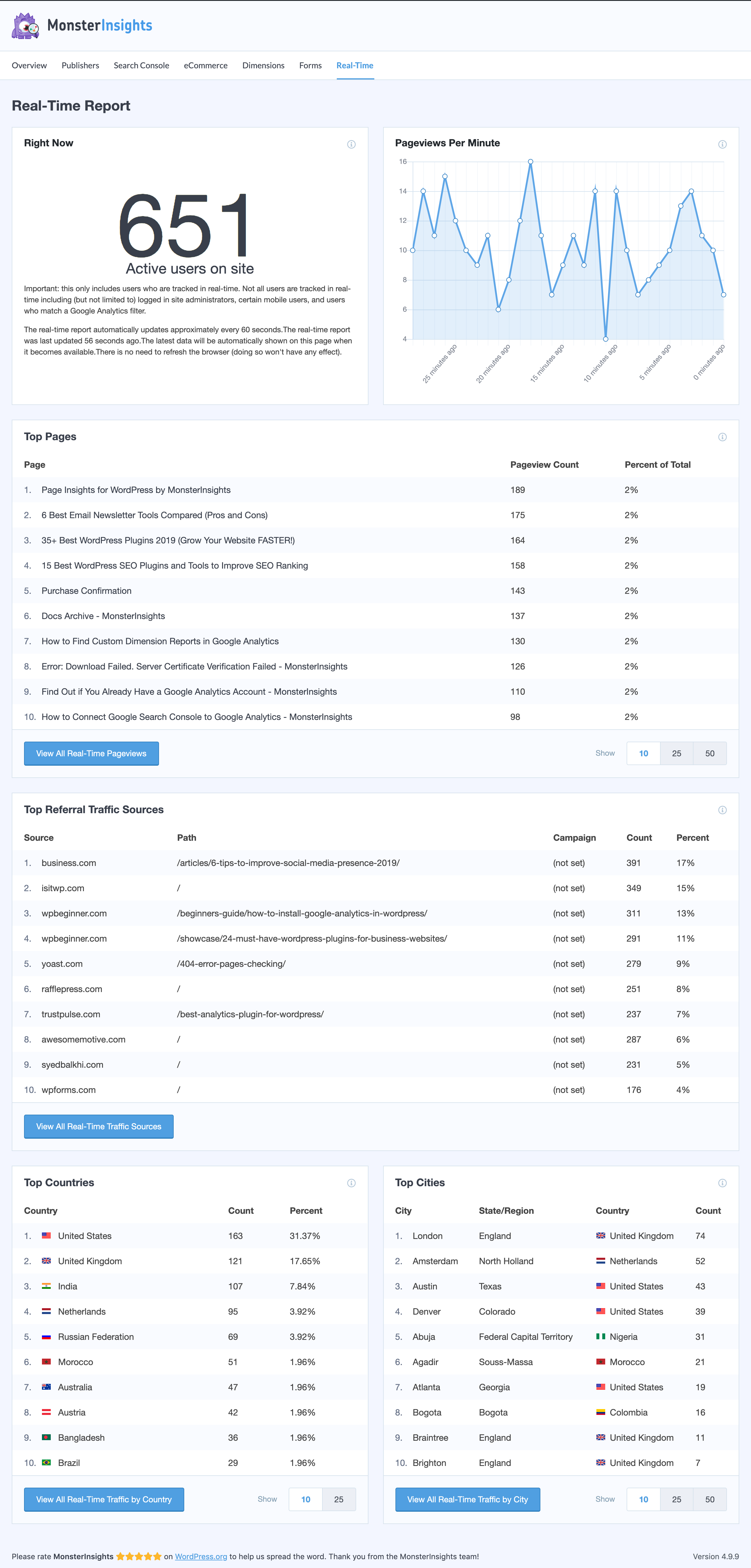The image size is (751, 1568).
Task: Open info tooltip for Right Now panel
Action: (351, 144)
